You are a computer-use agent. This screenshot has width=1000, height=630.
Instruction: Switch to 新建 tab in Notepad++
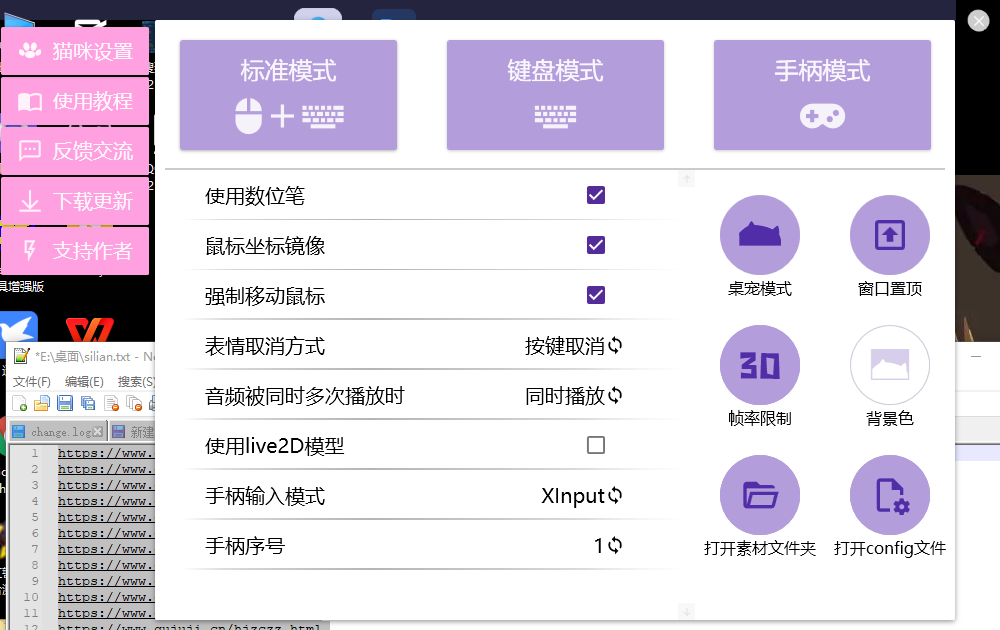133,432
